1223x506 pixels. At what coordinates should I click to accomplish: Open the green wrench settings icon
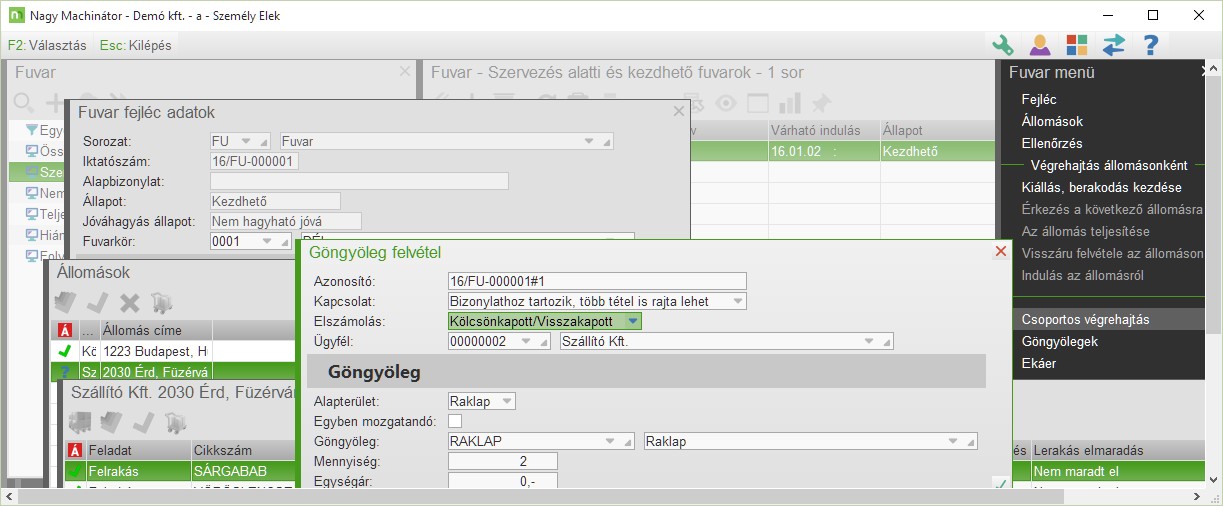tap(1003, 45)
